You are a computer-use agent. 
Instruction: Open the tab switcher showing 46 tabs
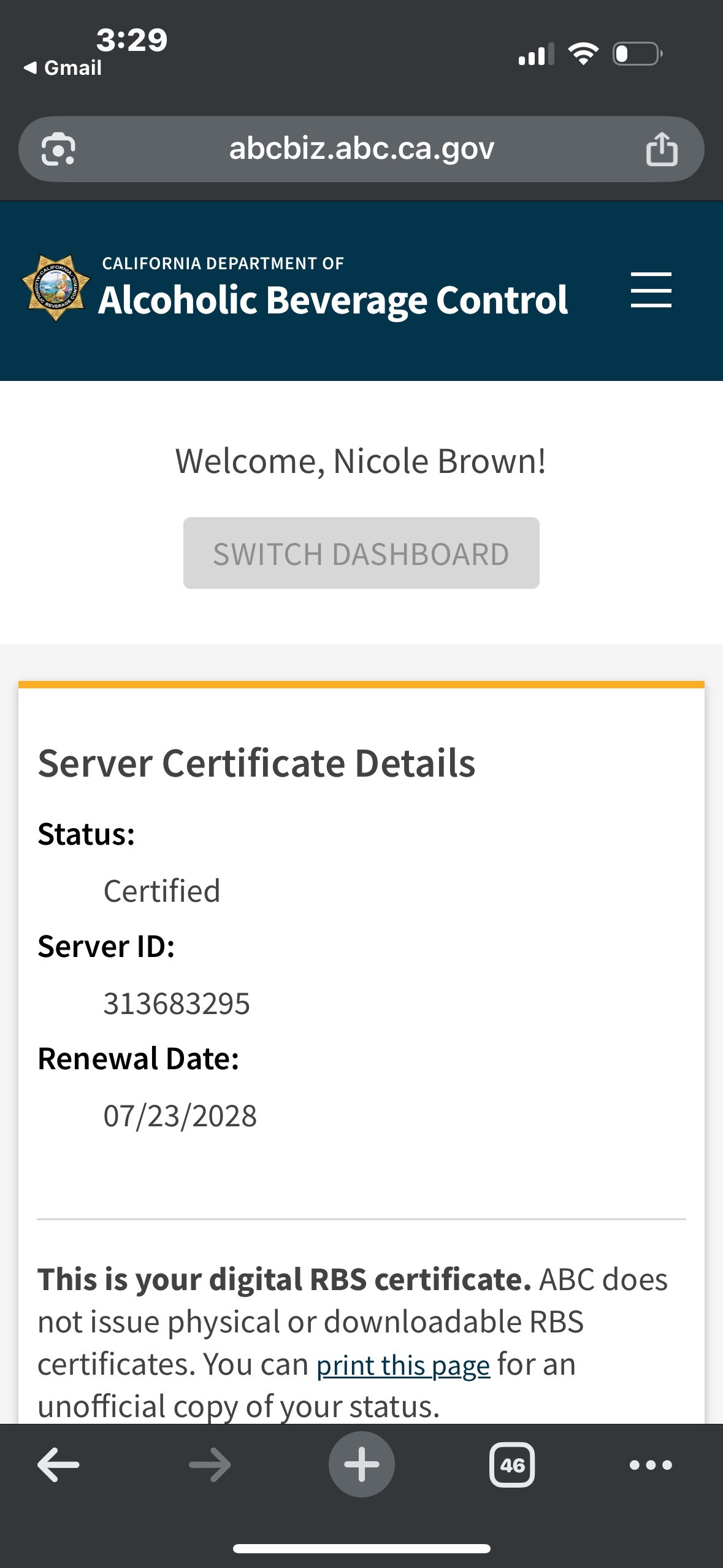tap(511, 1465)
